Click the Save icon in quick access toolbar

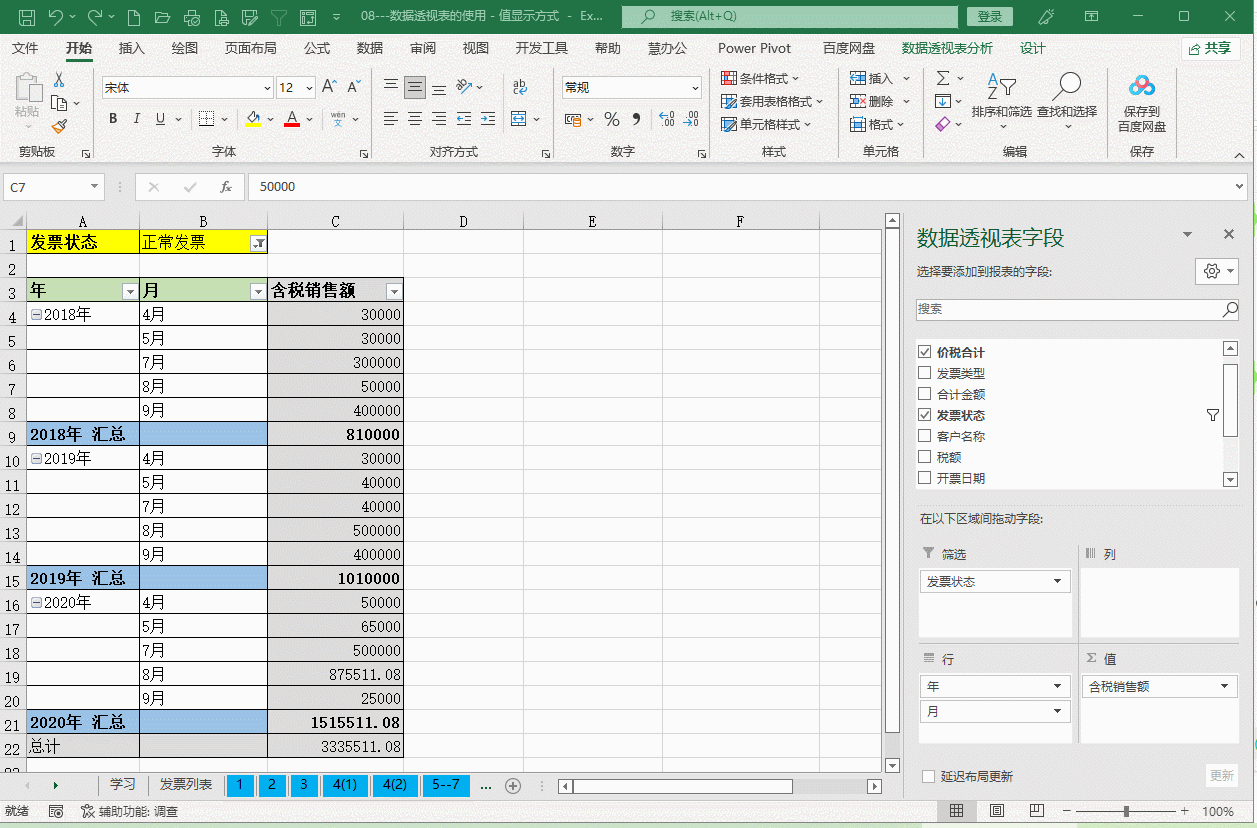pyautogui.click(x=27, y=17)
